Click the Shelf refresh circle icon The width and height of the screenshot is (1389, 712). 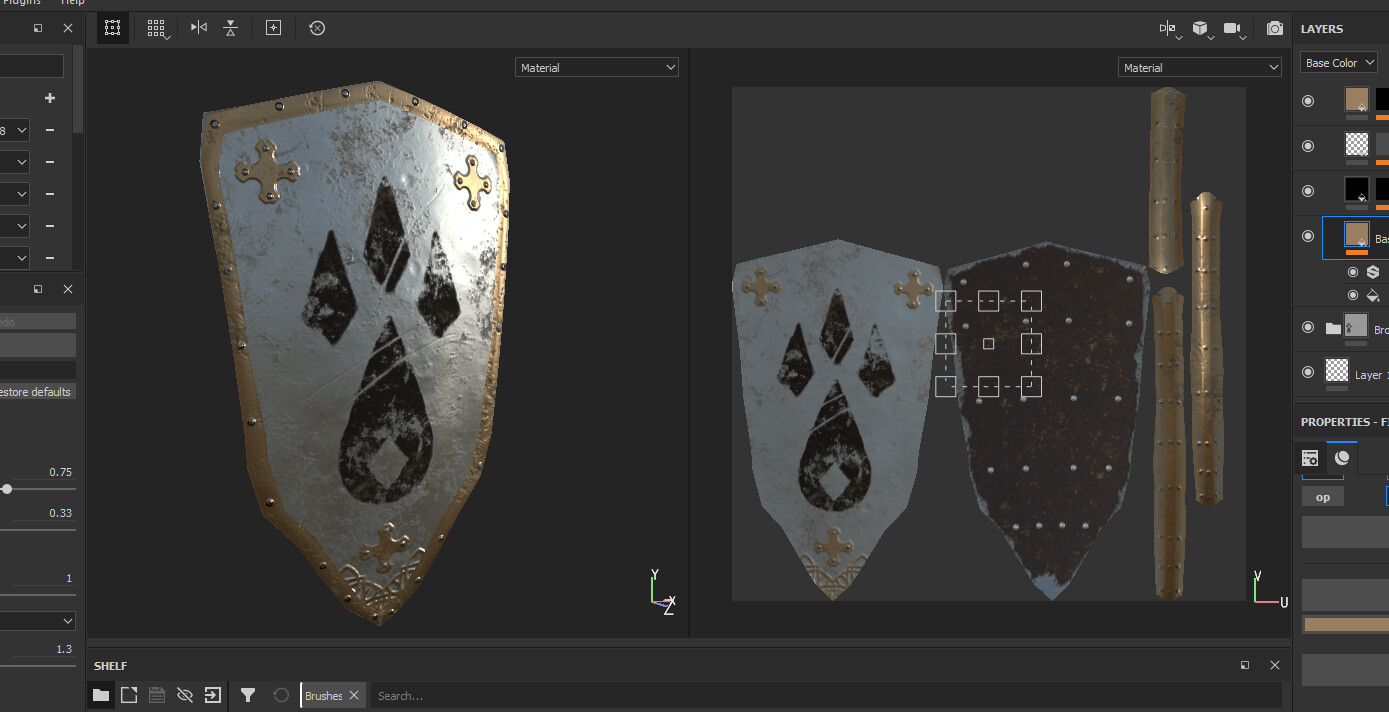click(x=281, y=695)
